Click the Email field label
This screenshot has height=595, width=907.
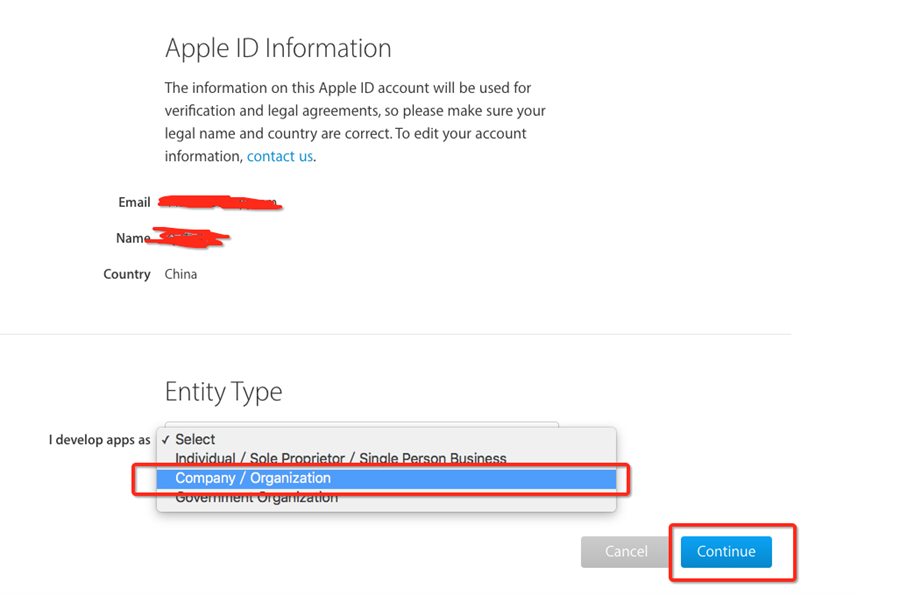[134, 202]
